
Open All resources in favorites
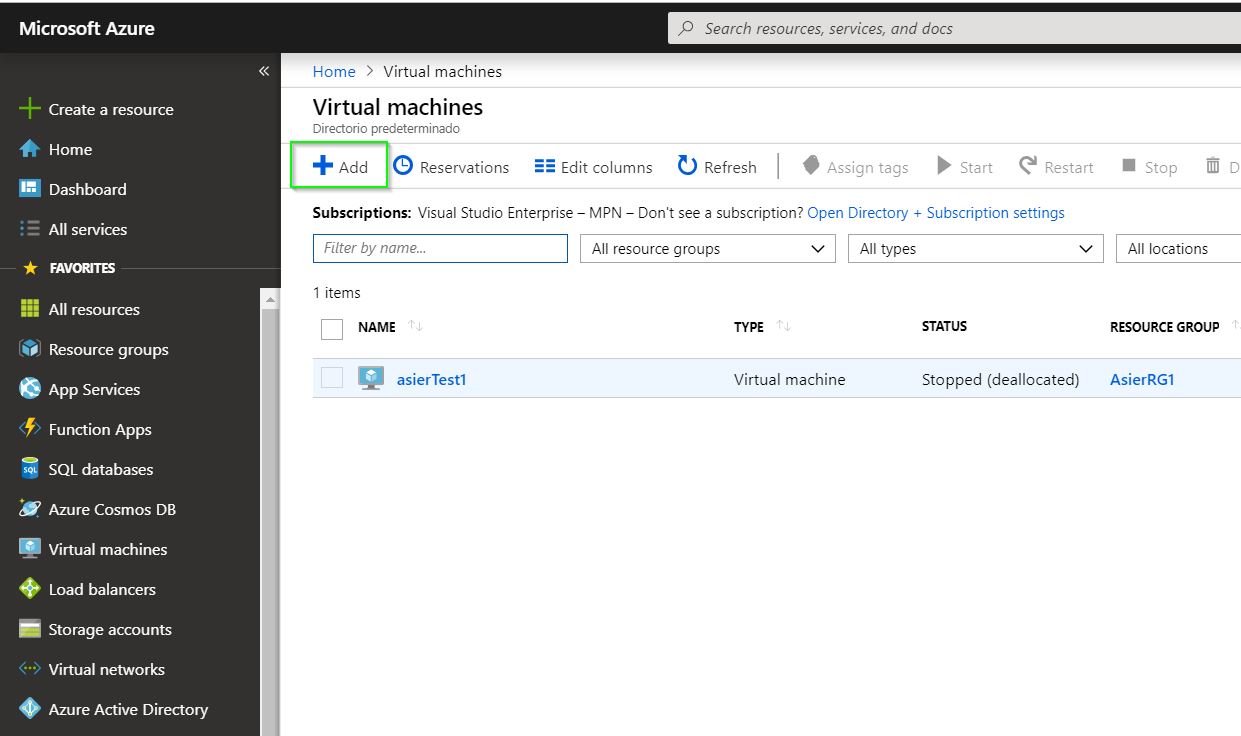80,309
